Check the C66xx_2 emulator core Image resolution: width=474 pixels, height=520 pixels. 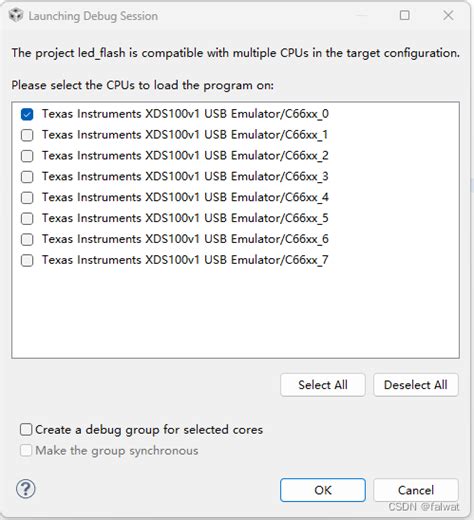pyautogui.click(x=27, y=156)
